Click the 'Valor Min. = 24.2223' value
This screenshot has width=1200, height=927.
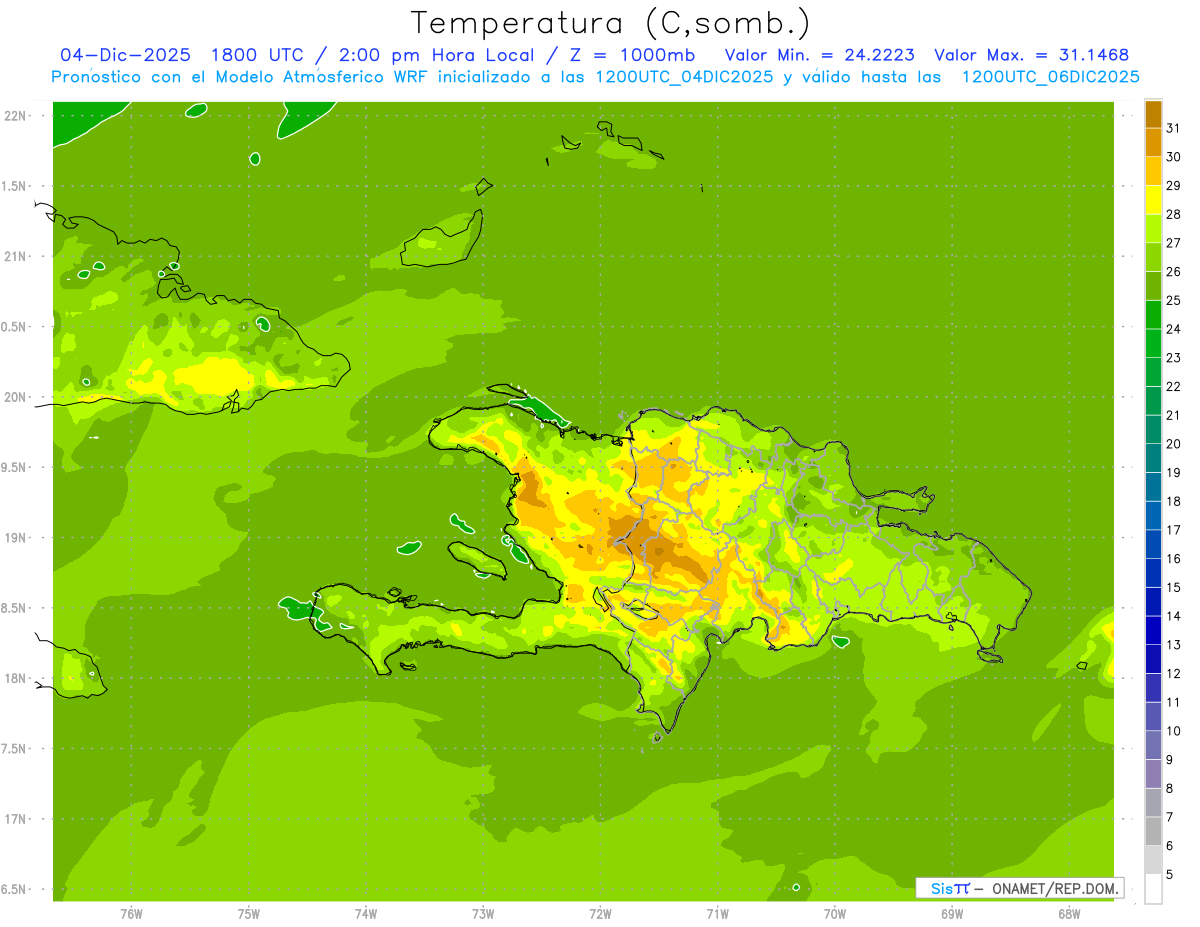(820, 55)
